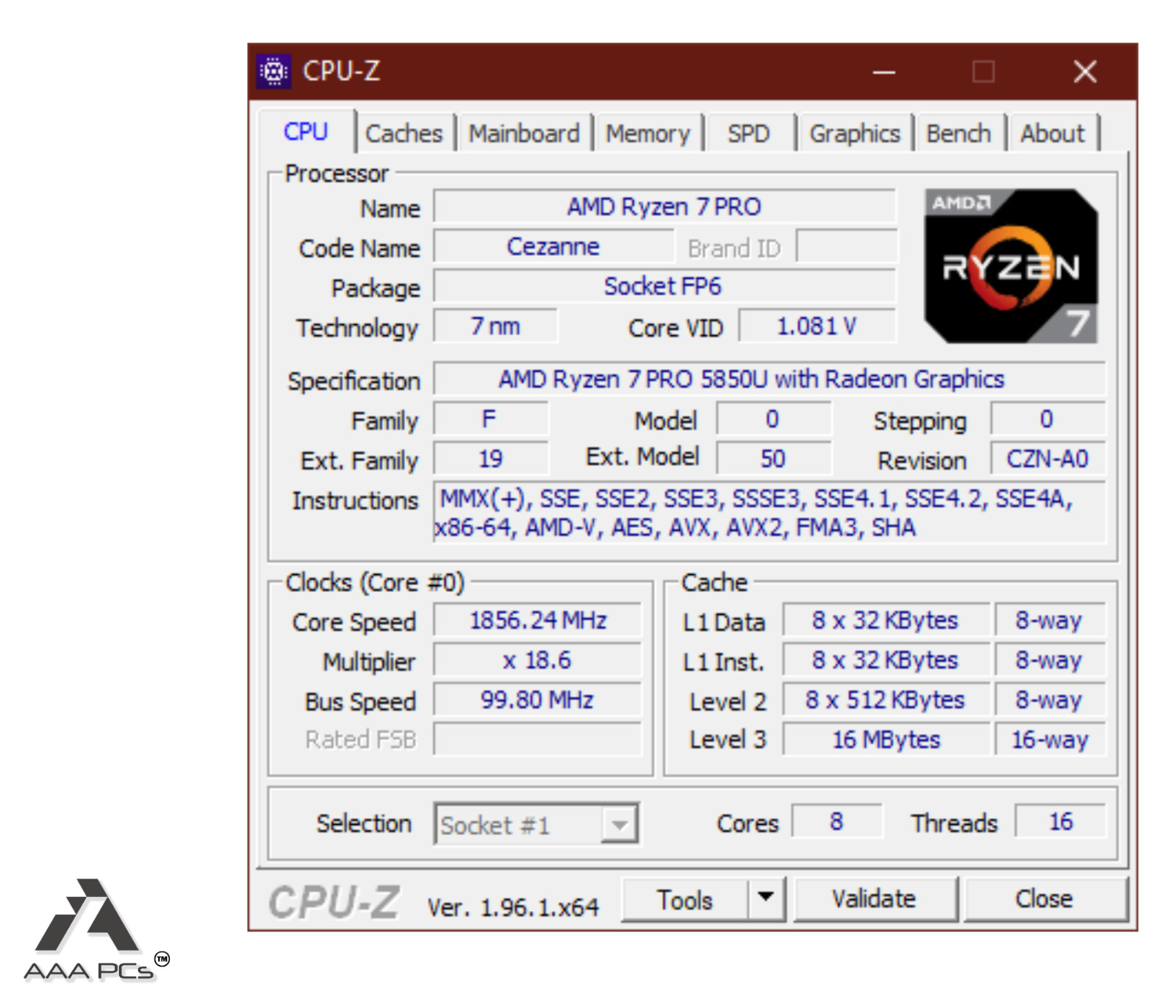This screenshot has height=1008, width=1176.
Task: Click the Ext. Model value 50
Action: click(773, 459)
